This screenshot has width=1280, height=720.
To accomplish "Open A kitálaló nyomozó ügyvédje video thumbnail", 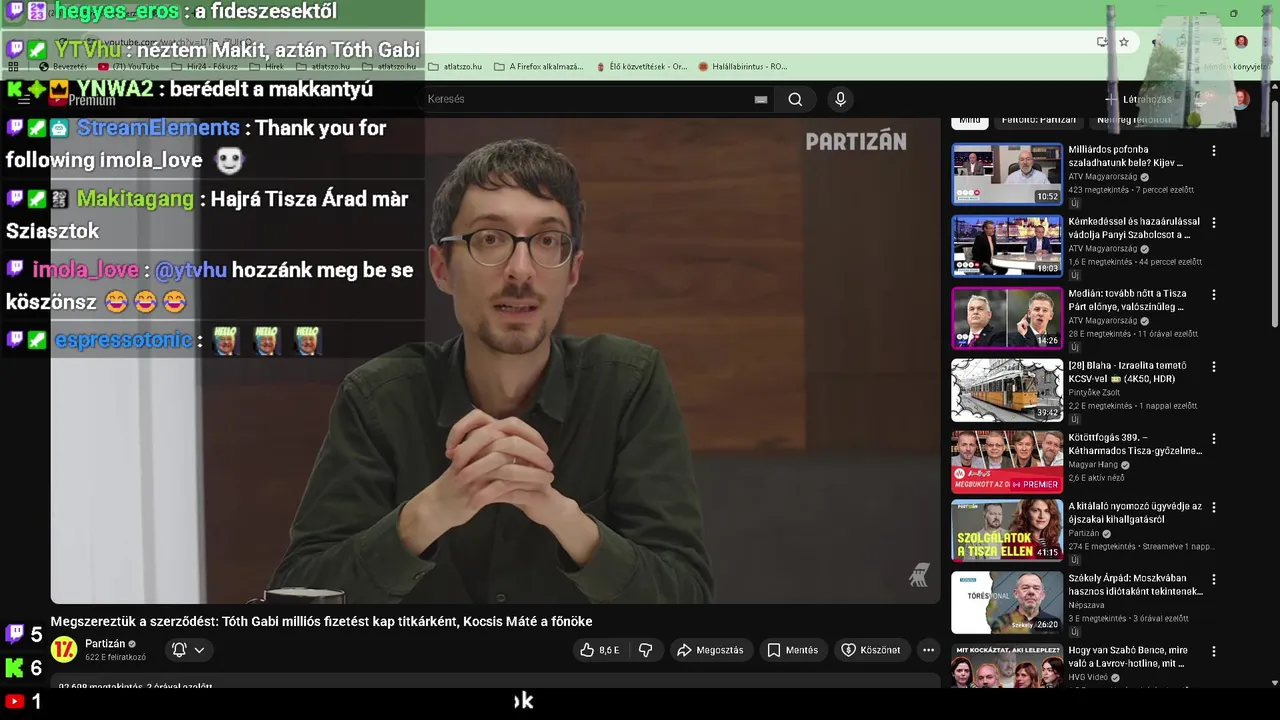I will [x=1007, y=530].
